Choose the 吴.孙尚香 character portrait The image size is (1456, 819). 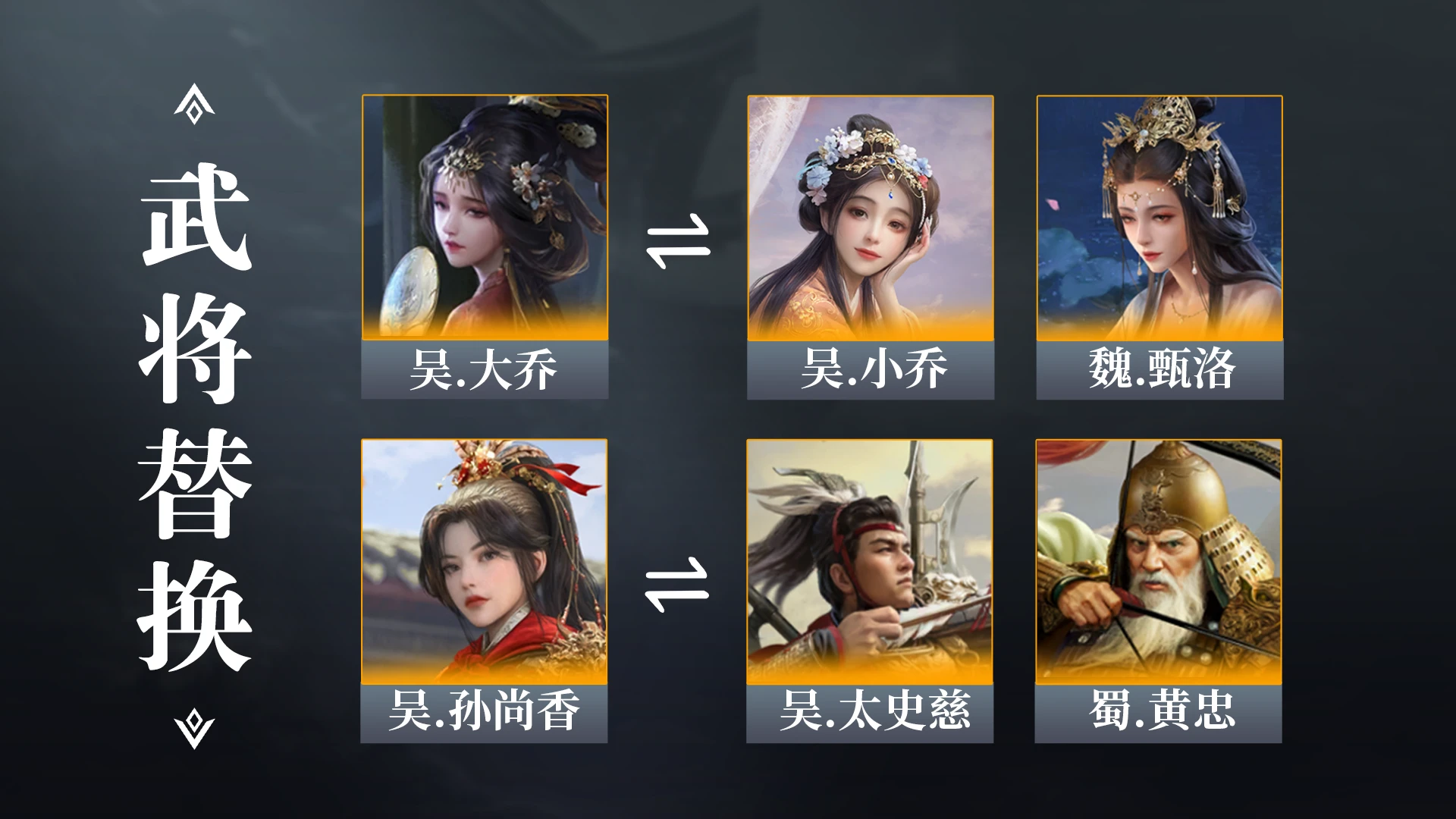click(x=484, y=562)
